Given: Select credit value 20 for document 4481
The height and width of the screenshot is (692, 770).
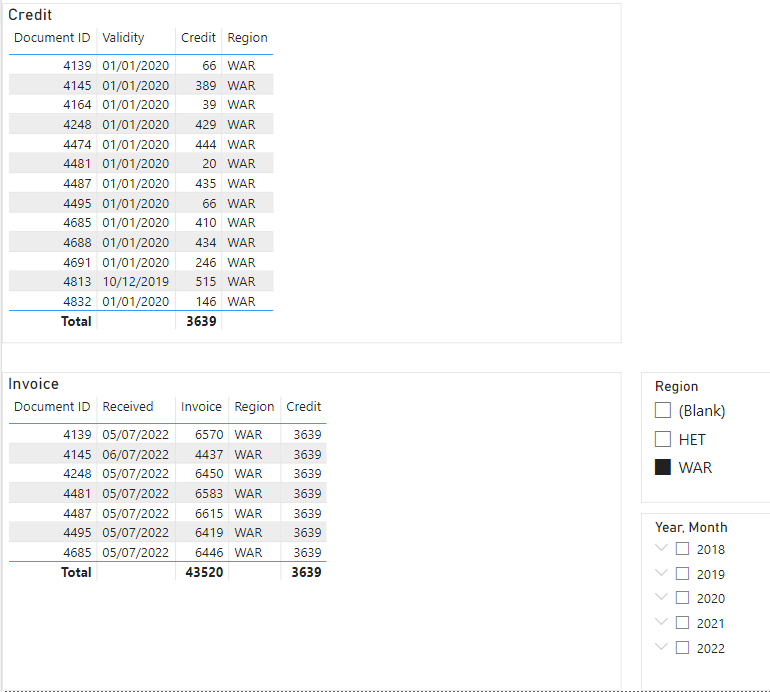Looking at the screenshot, I should [209, 164].
